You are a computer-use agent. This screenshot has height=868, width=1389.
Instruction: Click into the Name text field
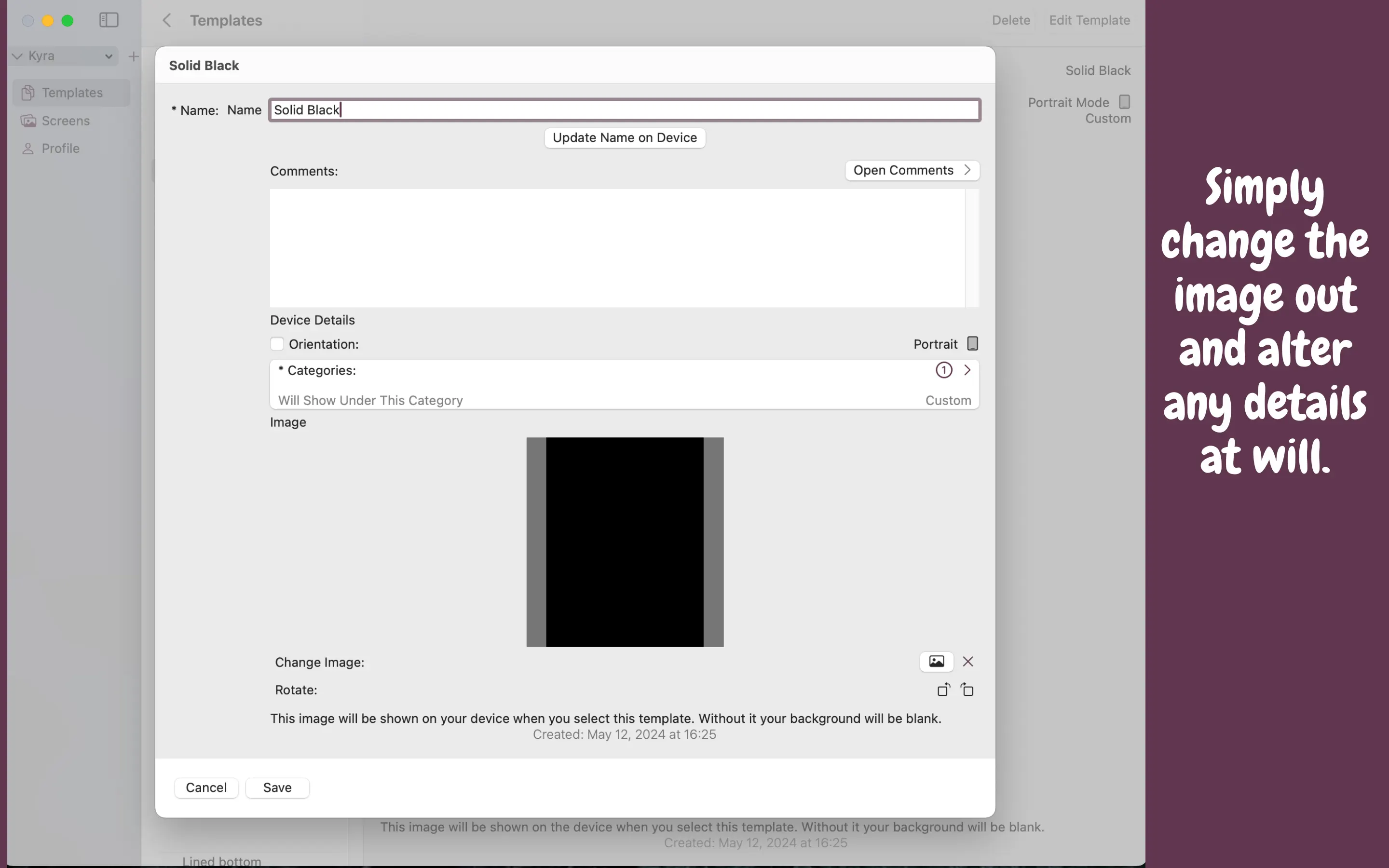pos(625,110)
